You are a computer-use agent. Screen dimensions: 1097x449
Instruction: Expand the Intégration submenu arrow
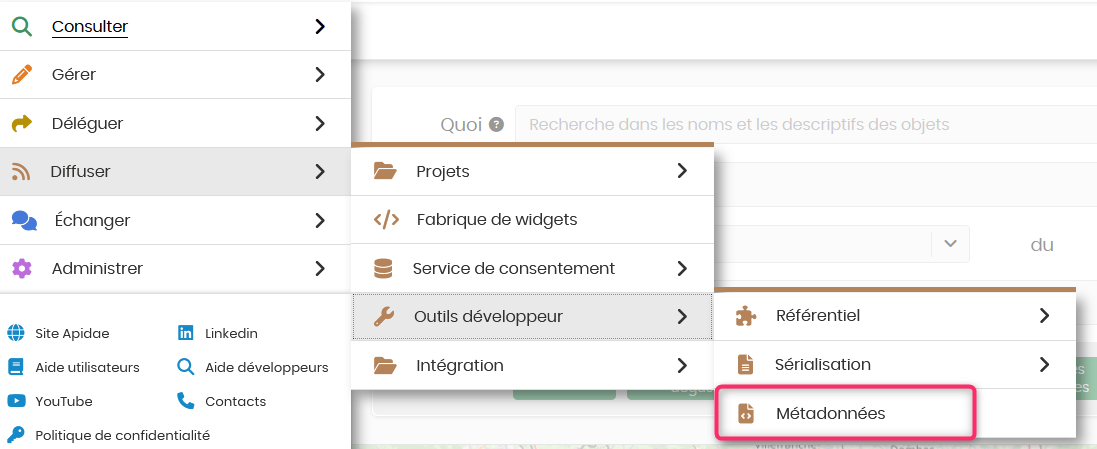click(x=682, y=365)
